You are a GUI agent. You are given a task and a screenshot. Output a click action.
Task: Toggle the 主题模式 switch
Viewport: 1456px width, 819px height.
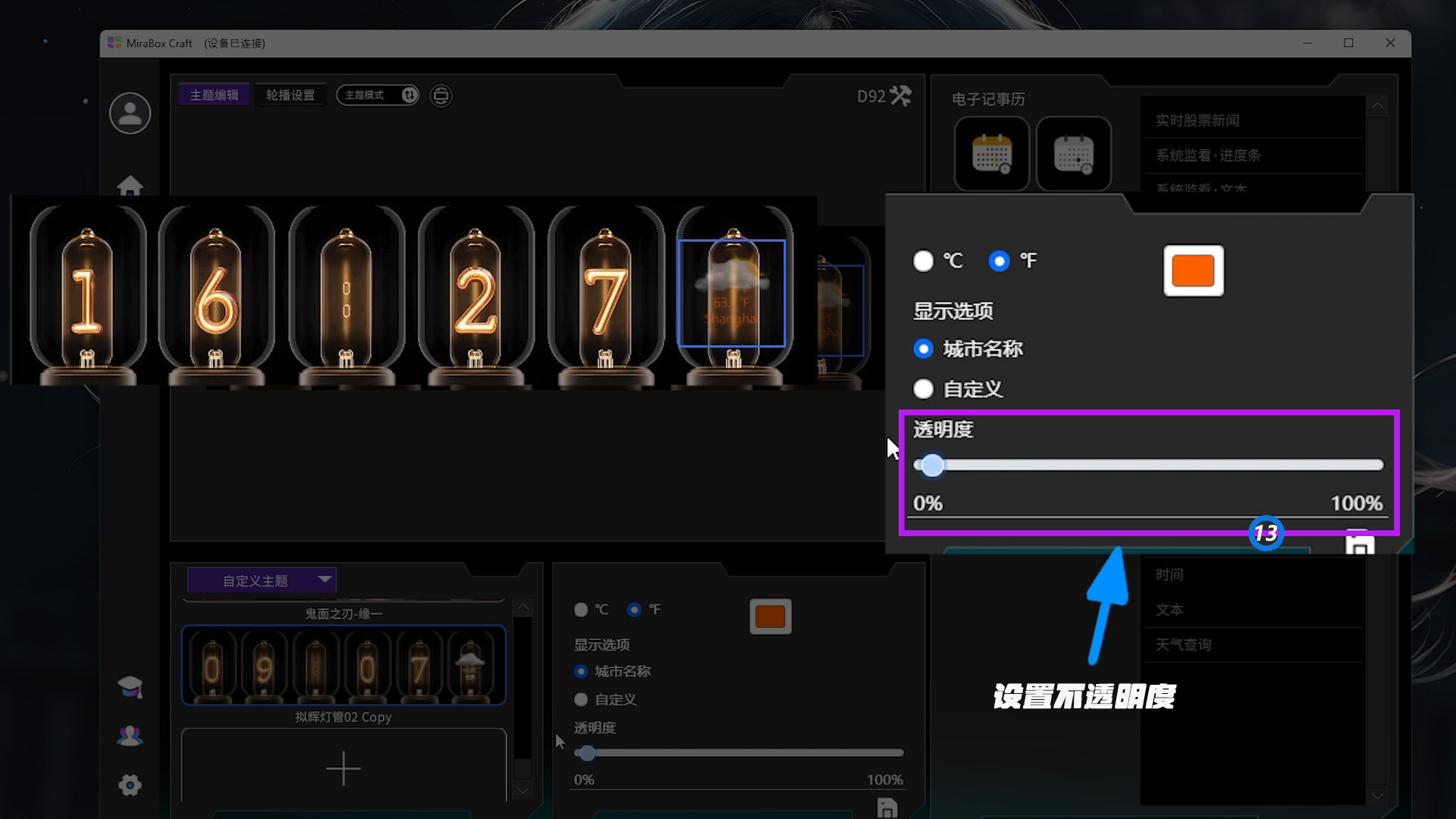(378, 96)
